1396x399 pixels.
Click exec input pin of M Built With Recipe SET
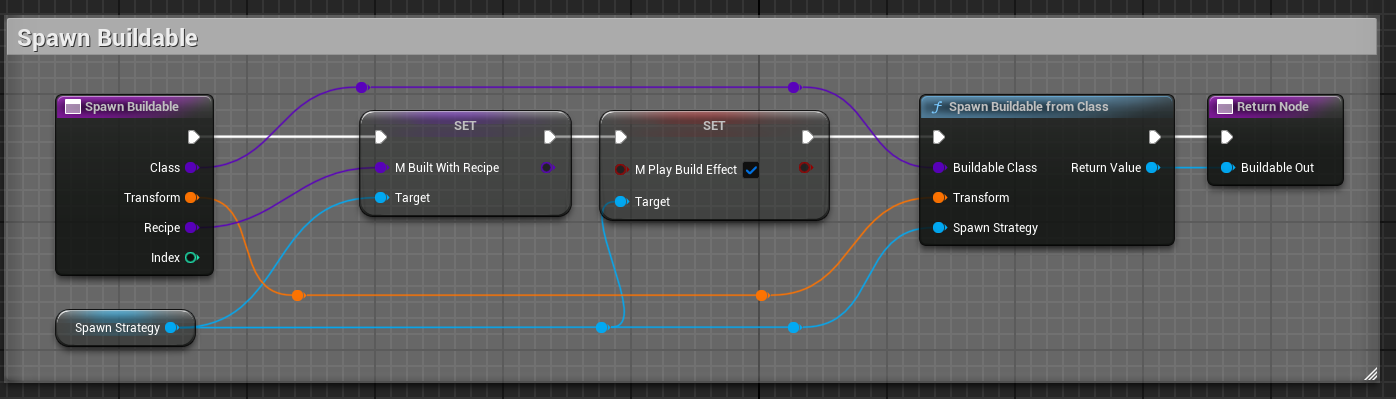click(x=381, y=137)
